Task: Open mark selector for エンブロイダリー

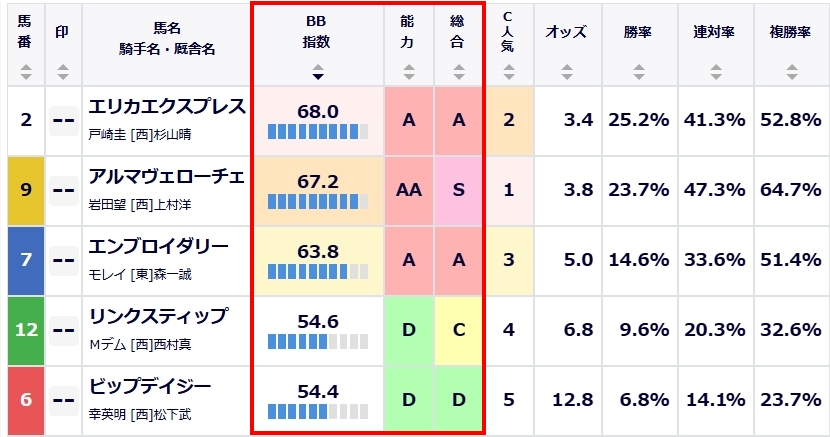Action: coord(64,260)
